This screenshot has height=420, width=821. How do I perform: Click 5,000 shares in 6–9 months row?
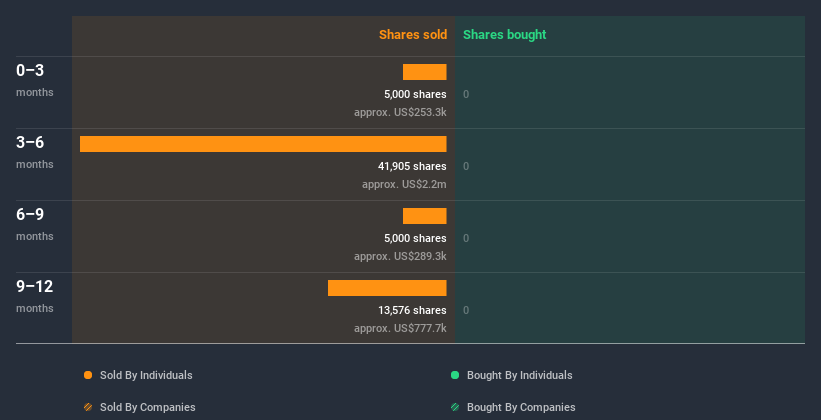[415, 238]
